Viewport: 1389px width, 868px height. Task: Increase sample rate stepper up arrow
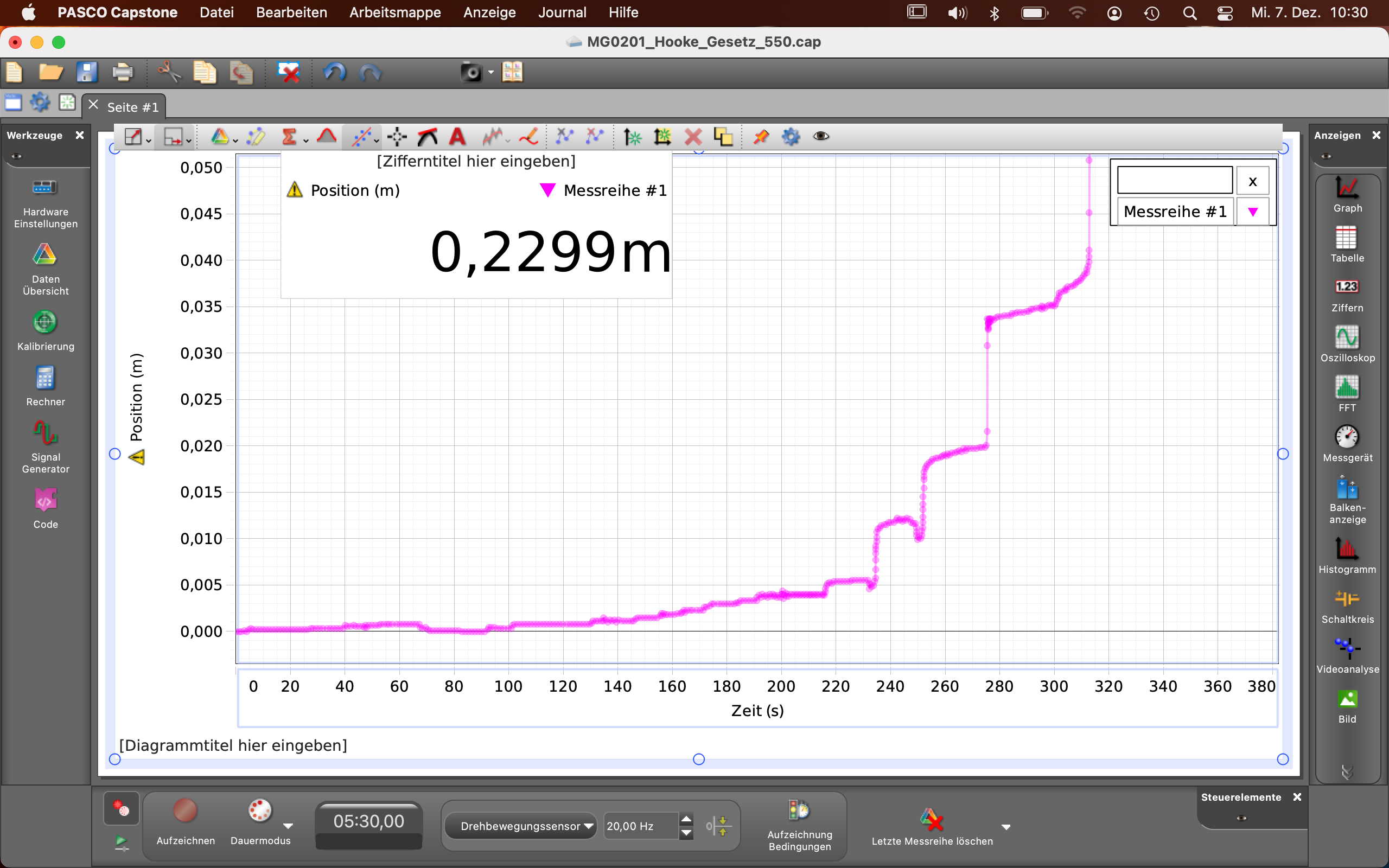click(686, 819)
